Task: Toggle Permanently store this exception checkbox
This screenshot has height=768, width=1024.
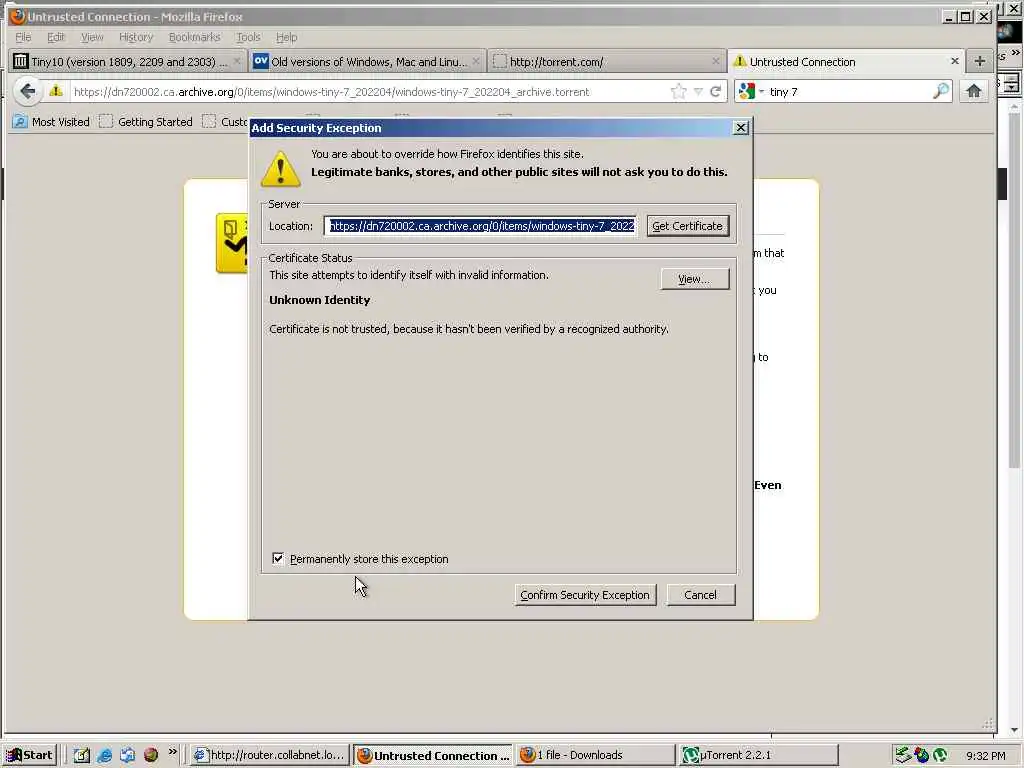Action: pos(278,558)
